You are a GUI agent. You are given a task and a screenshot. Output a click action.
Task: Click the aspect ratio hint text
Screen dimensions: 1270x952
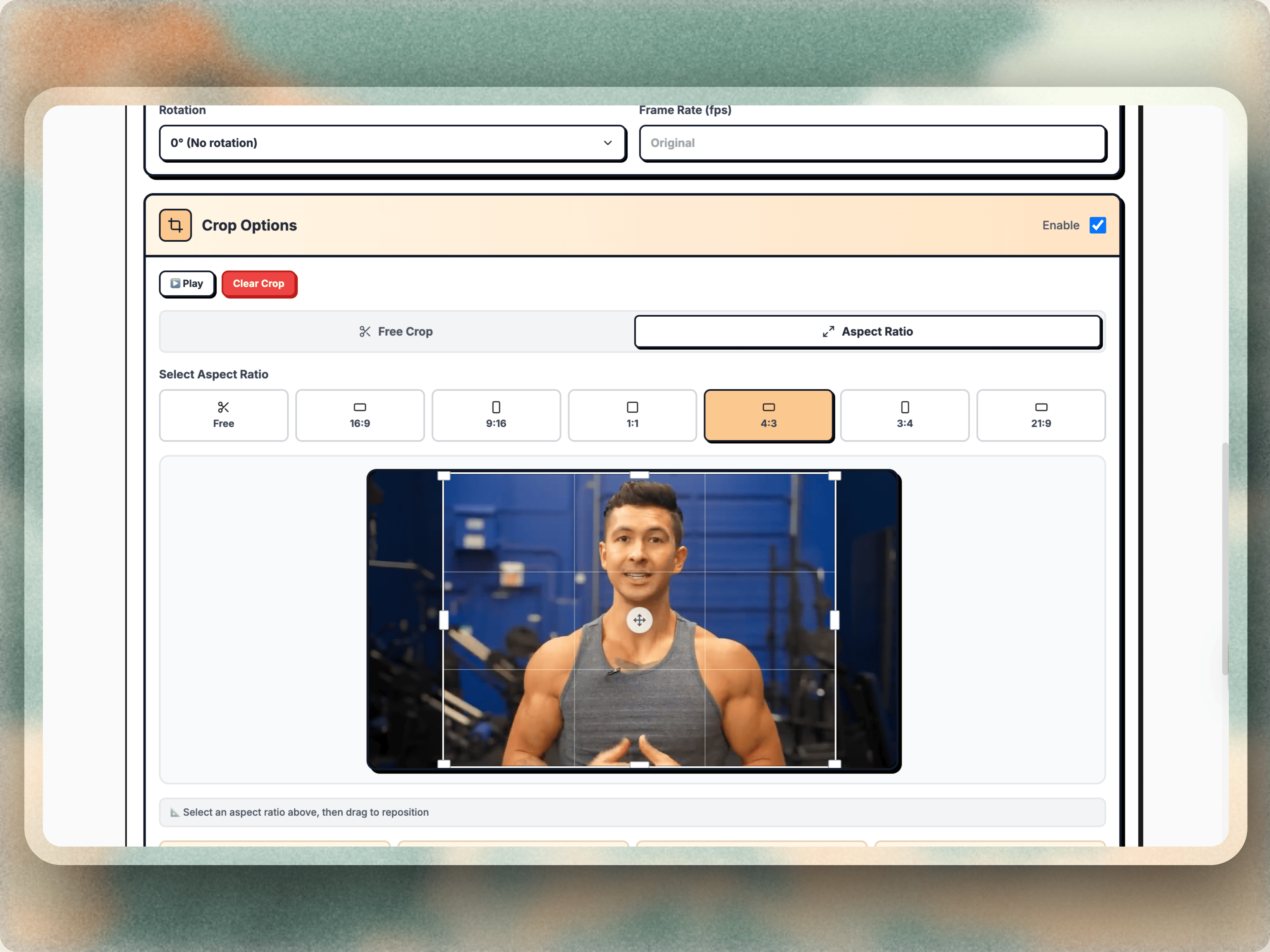[306, 812]
